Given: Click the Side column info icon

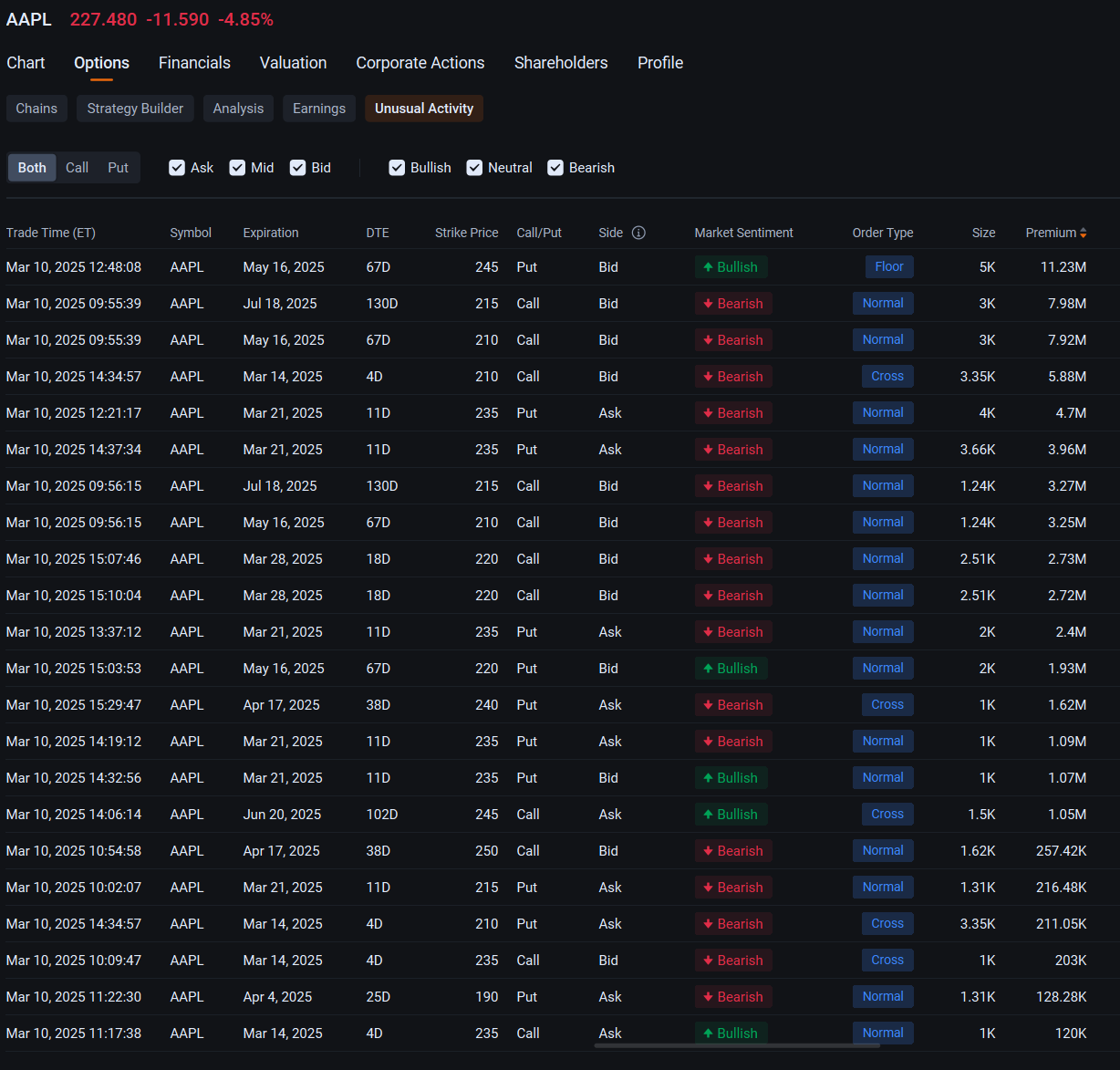Looking at the screenshot, I should (x=638, y=233).
